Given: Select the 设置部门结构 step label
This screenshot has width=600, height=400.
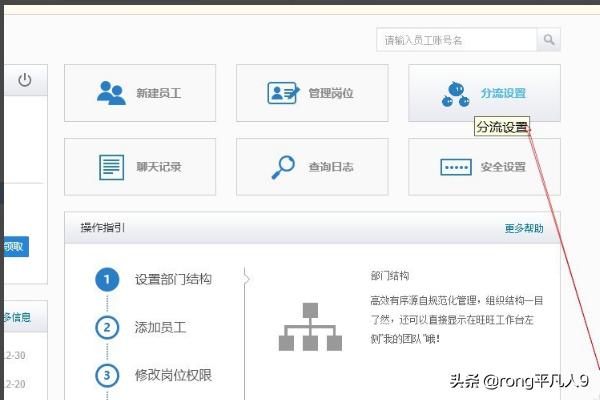Looking at the screenshot, I should [173, 279].
